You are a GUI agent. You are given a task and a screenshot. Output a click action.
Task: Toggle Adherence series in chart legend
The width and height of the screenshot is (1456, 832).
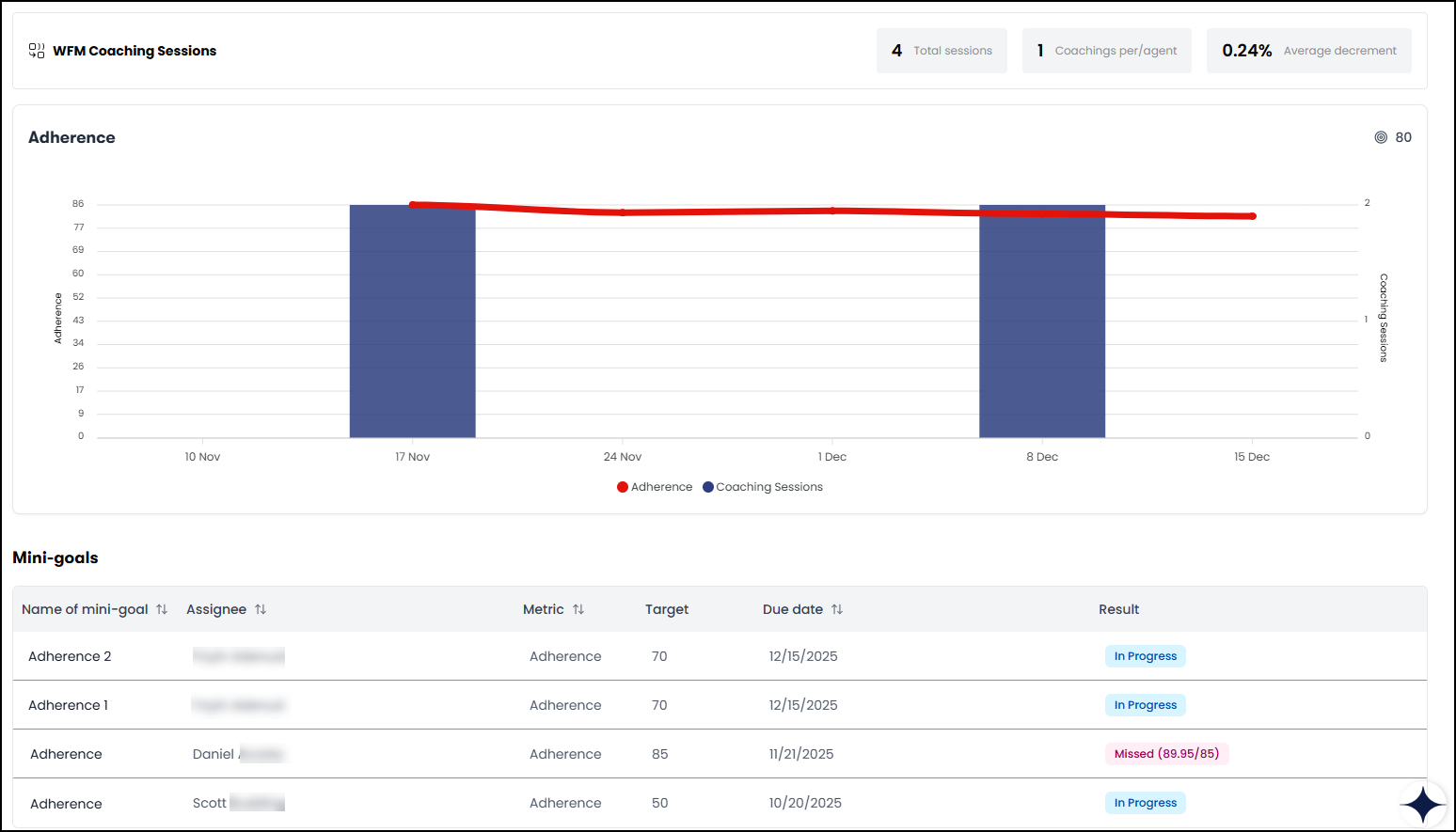pos(655,487)
